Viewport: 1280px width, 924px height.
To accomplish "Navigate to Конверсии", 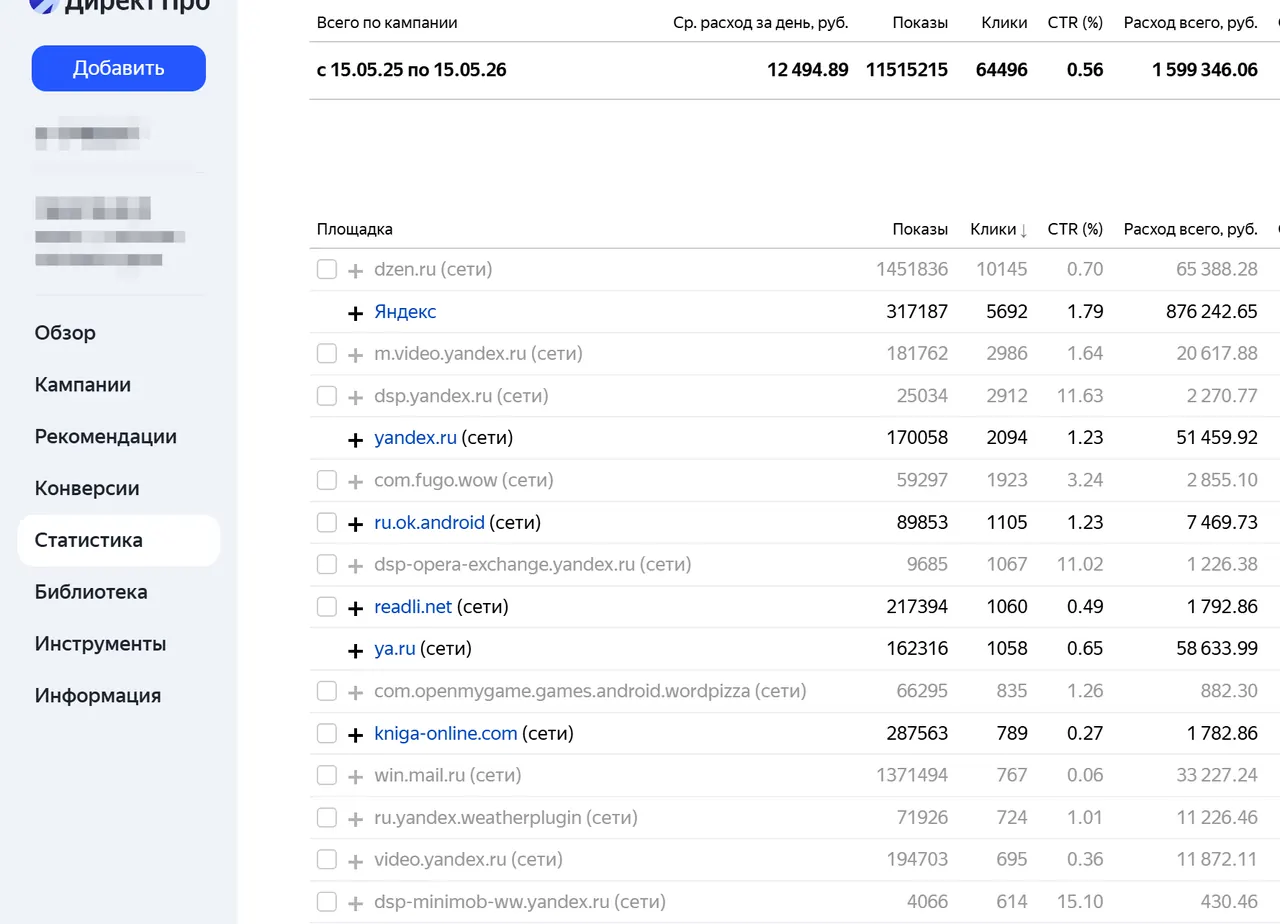I will tap(87, 489).
